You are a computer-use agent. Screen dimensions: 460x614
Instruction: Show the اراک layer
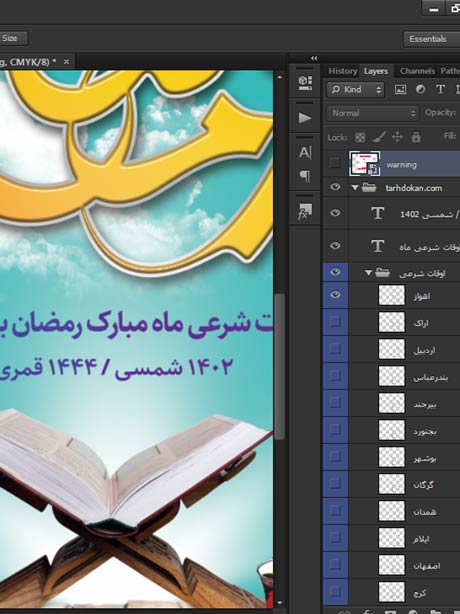(x=335, y=322)
